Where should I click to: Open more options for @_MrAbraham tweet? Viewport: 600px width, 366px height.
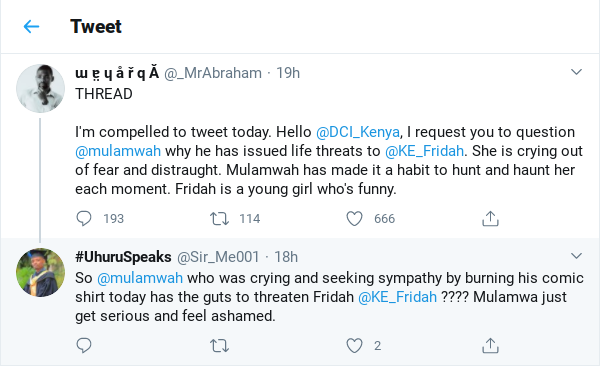576,72
